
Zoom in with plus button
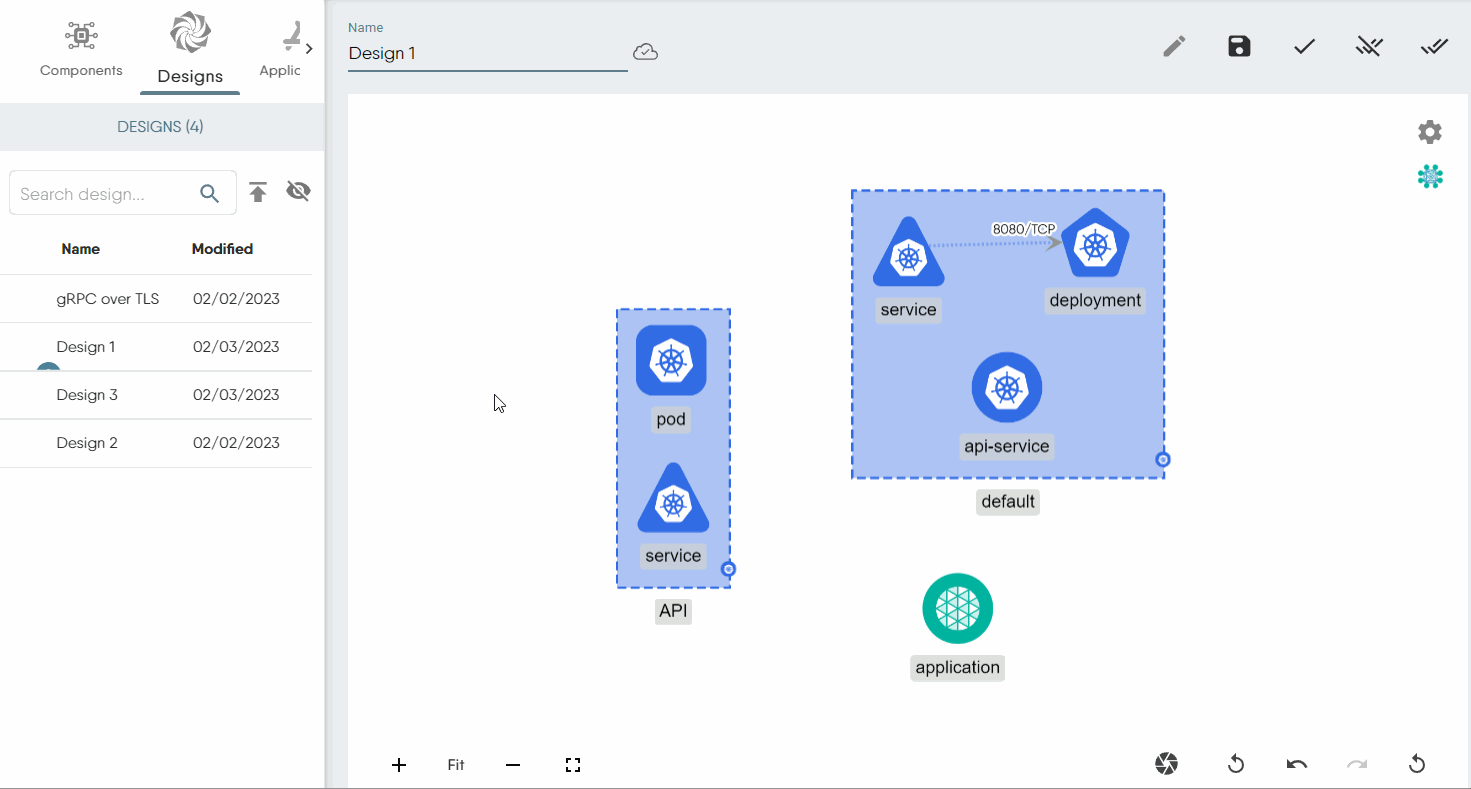click(399, 765)
